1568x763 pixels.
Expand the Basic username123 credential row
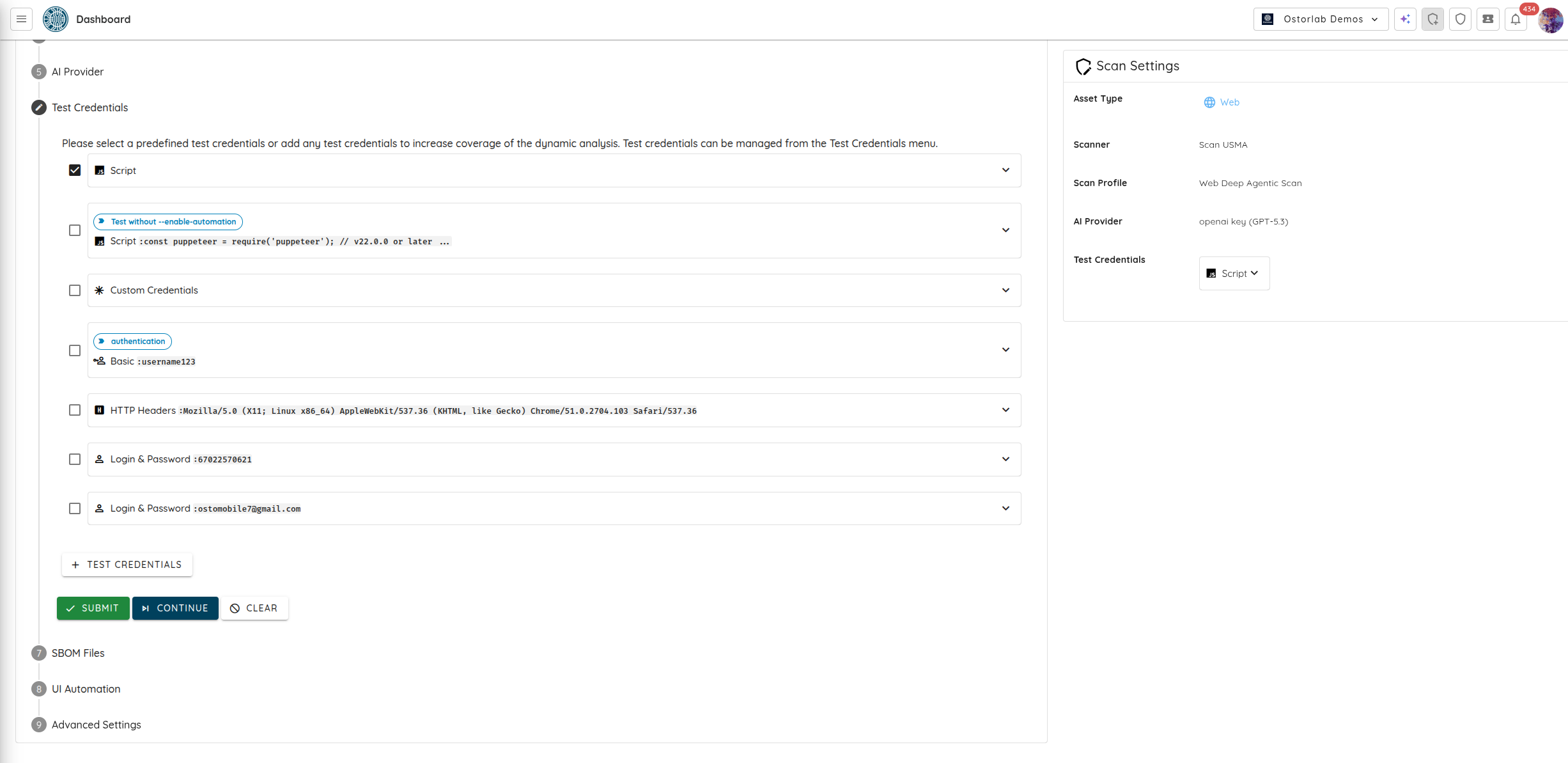1005,350
